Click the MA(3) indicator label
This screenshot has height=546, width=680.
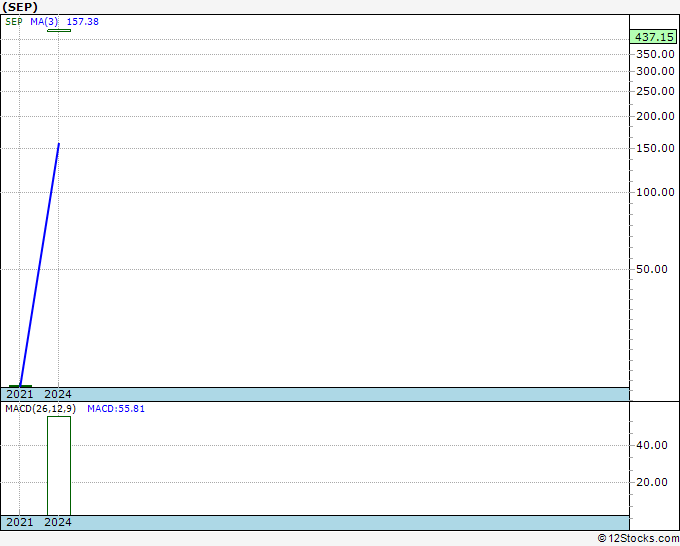(44, 22)
